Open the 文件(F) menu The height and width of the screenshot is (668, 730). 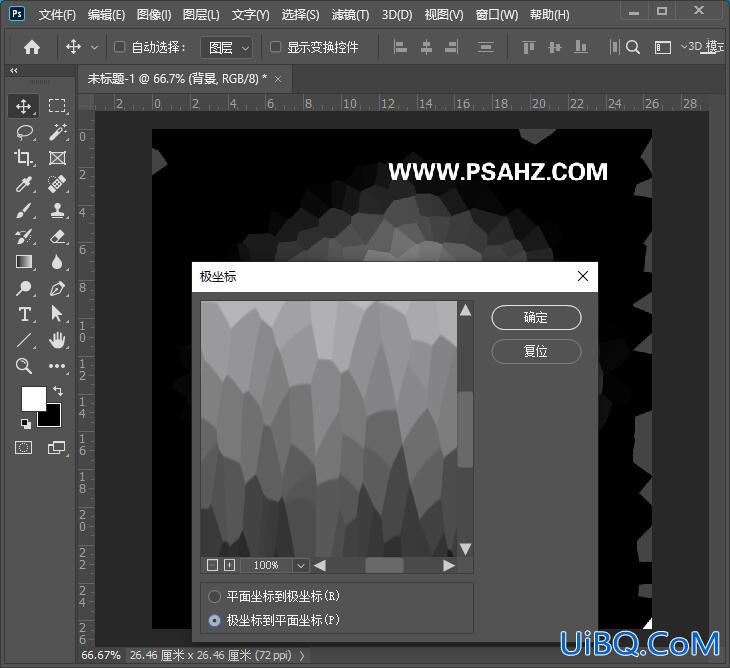(57, 14)
